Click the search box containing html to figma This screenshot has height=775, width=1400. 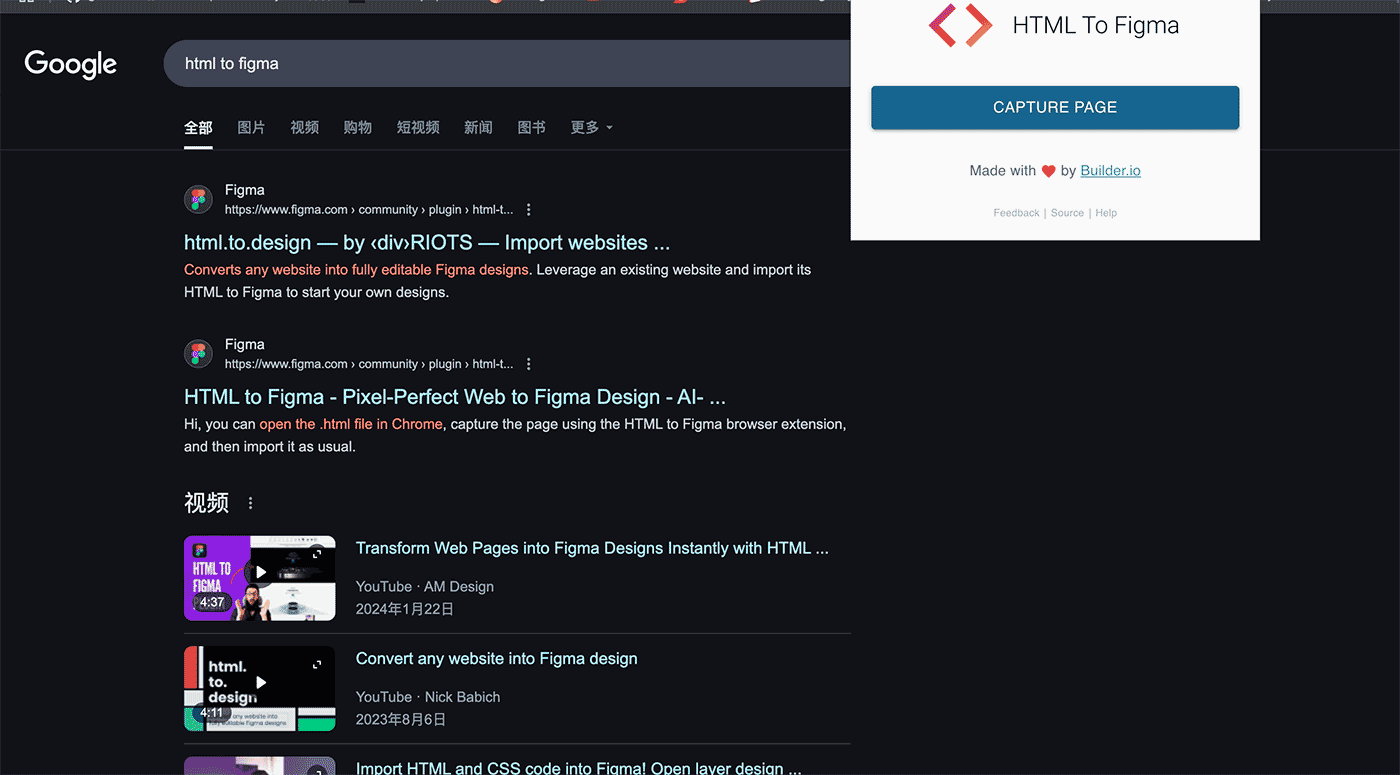pos(507,64)
